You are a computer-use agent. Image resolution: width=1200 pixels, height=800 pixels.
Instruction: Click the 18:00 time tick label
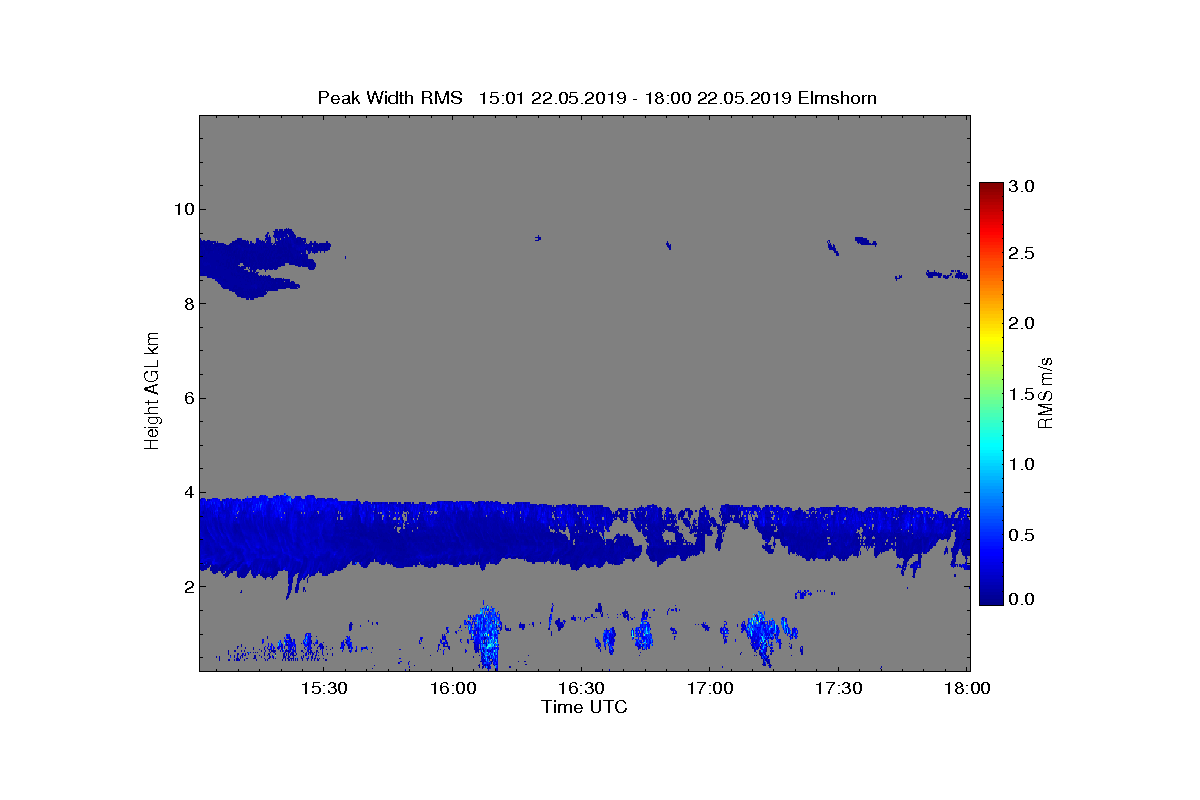tap(968, 689)
